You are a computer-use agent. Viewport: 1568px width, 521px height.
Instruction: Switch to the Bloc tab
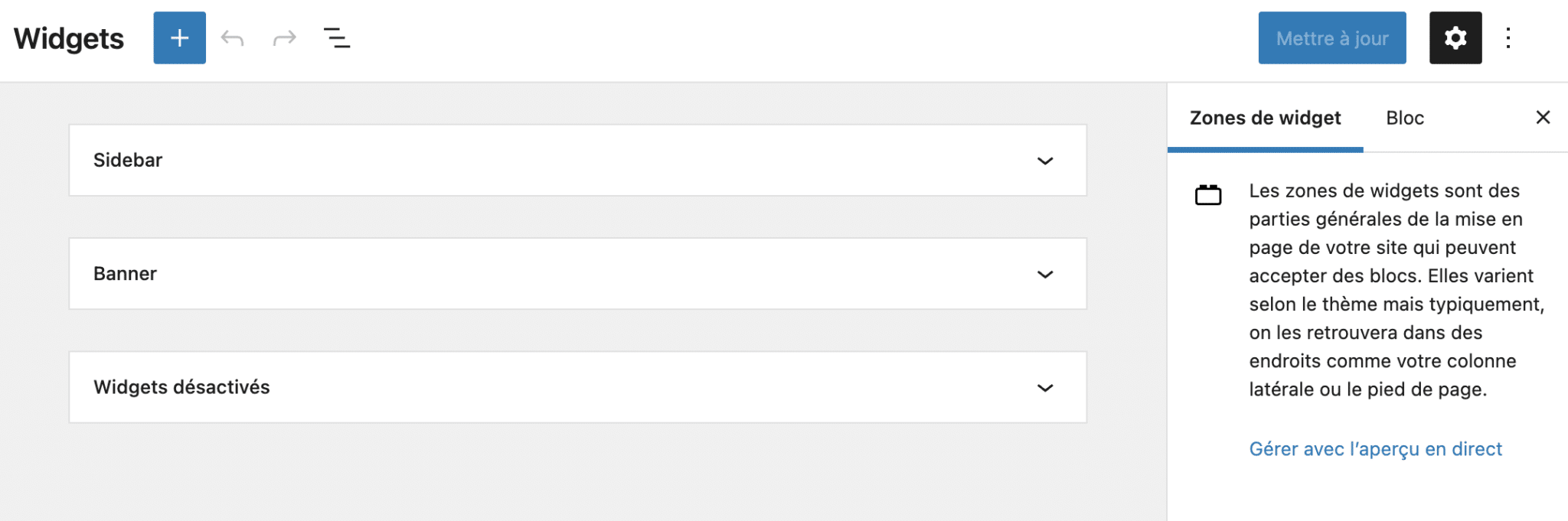tap(1404, 117)
